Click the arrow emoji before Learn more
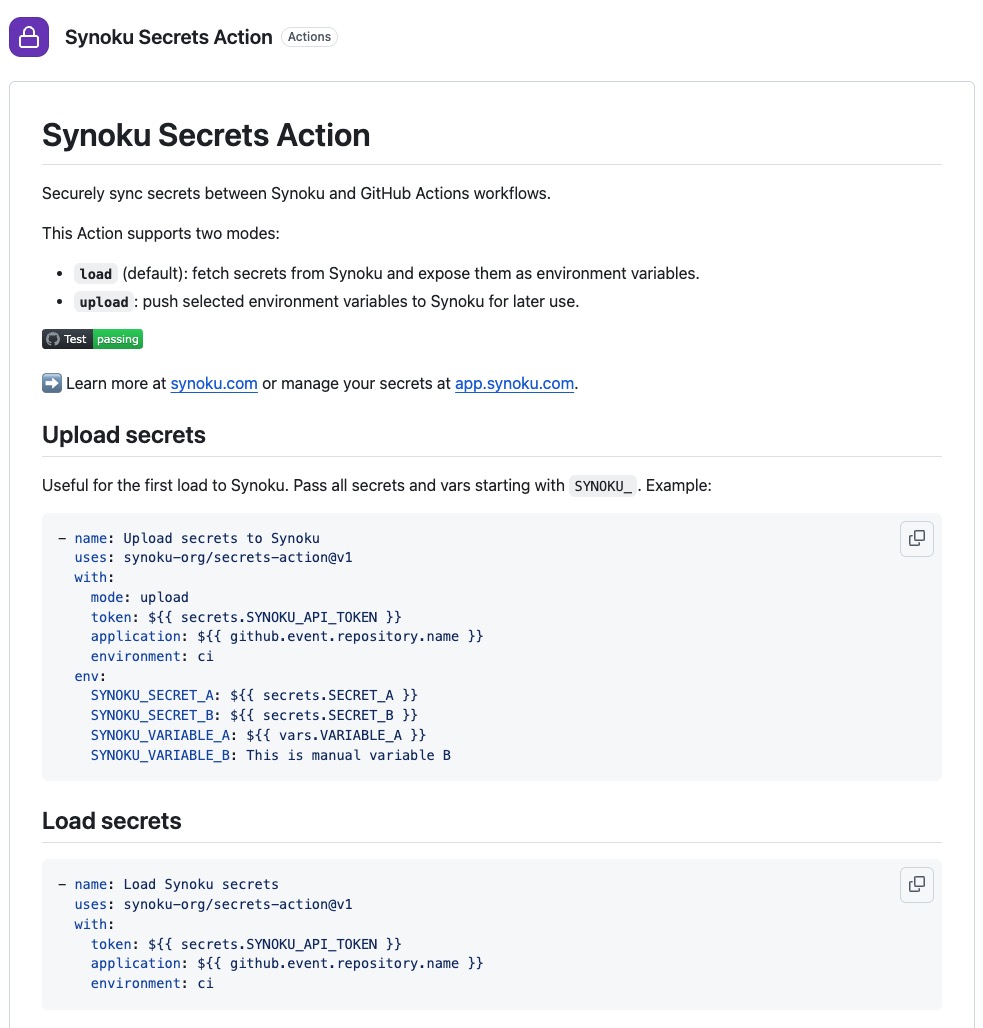The image size is (983, 1028). (52, 383)
